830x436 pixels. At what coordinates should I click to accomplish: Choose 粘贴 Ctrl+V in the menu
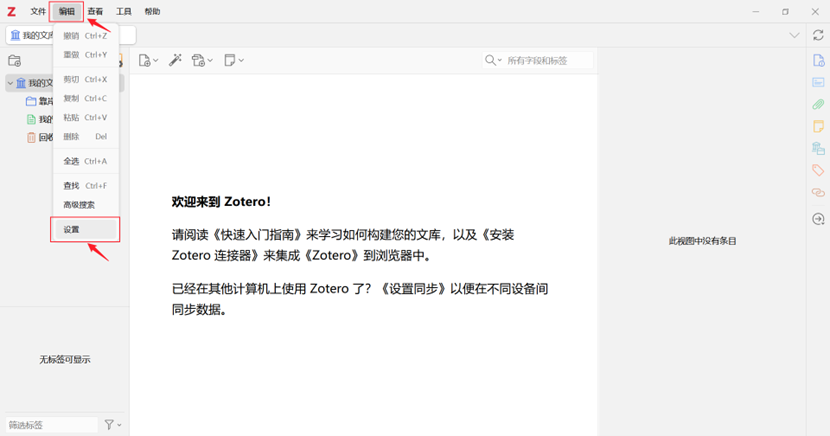click(x=85, y=117)
